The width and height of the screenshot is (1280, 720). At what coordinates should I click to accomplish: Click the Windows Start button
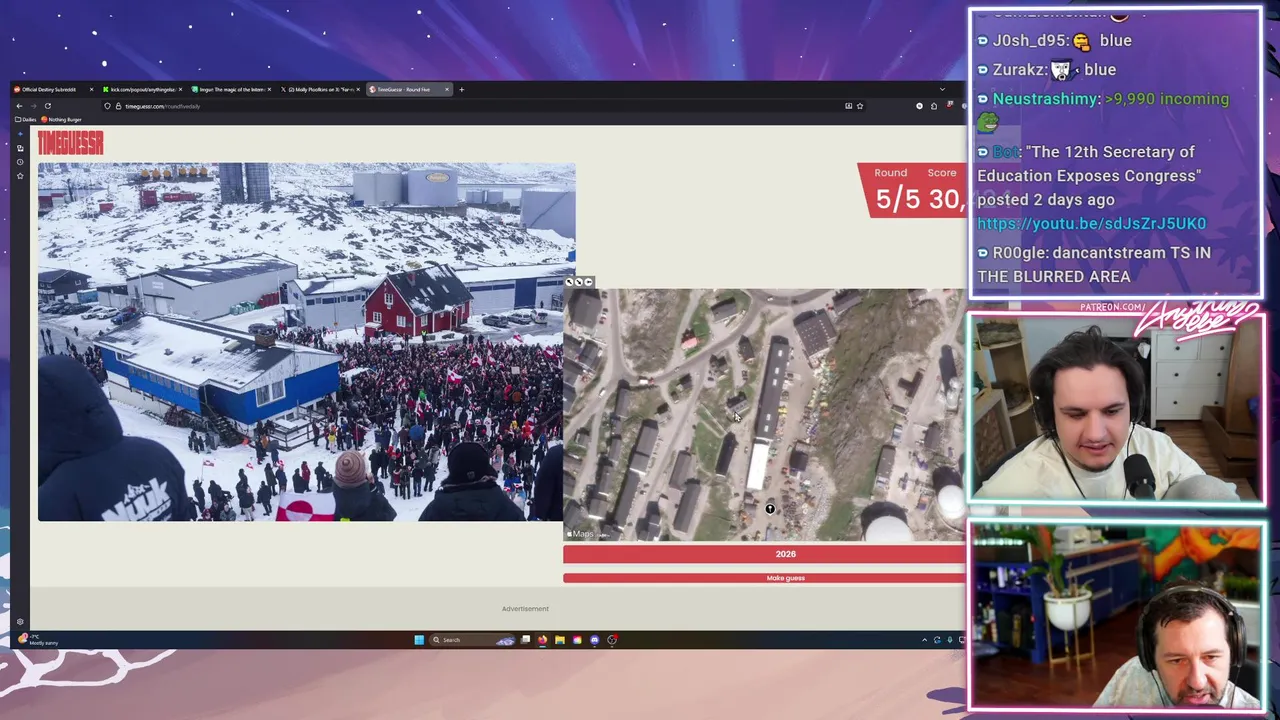click(419, 640)
